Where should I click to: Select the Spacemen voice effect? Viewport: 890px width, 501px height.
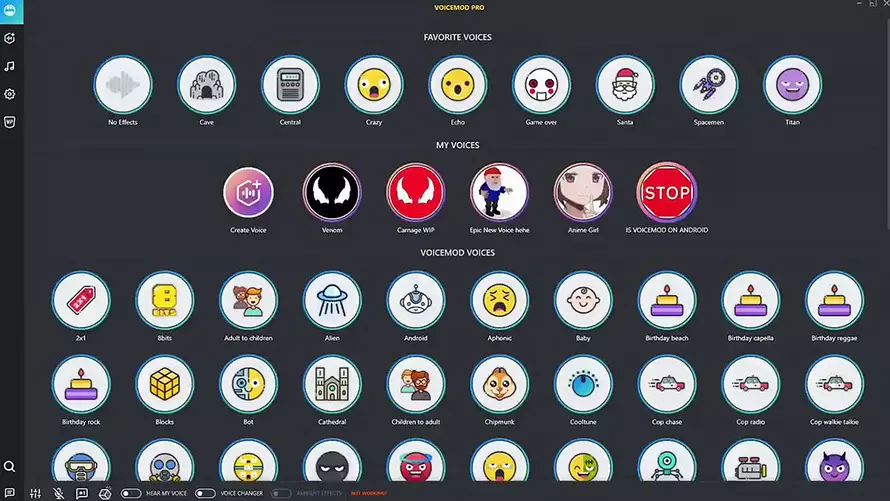point(709,85)
